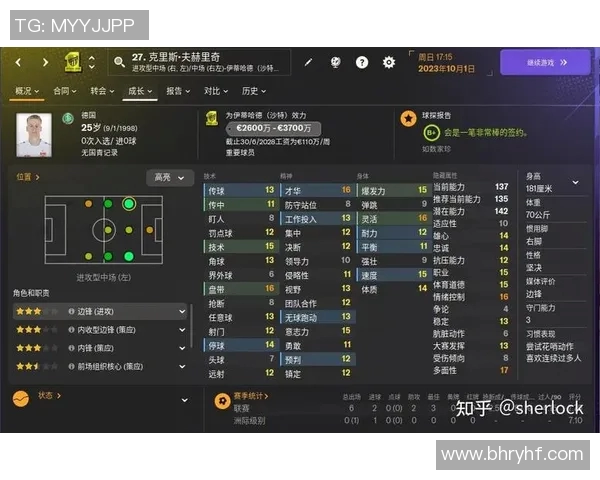Screen dimensions: 600x480
Task: Click info icon beside 边锋 (进攻)
Action: (71, 312)
